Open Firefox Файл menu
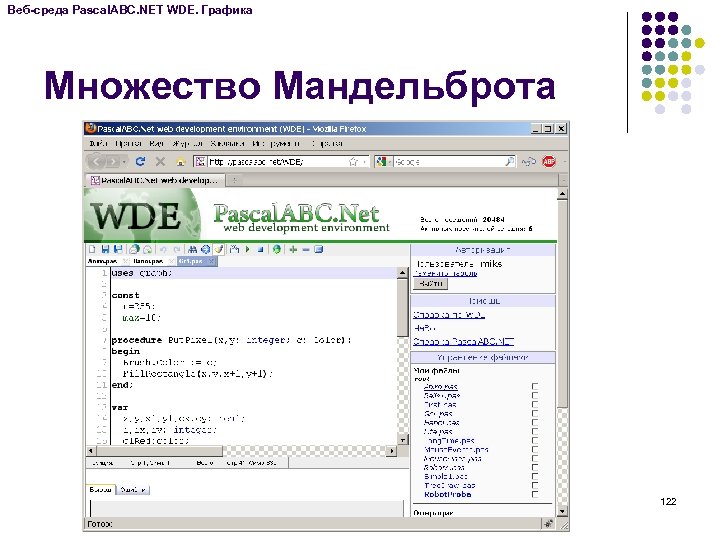Image resolution: width=720 pixels, height=540 pixels. click(x=99, y=144)
